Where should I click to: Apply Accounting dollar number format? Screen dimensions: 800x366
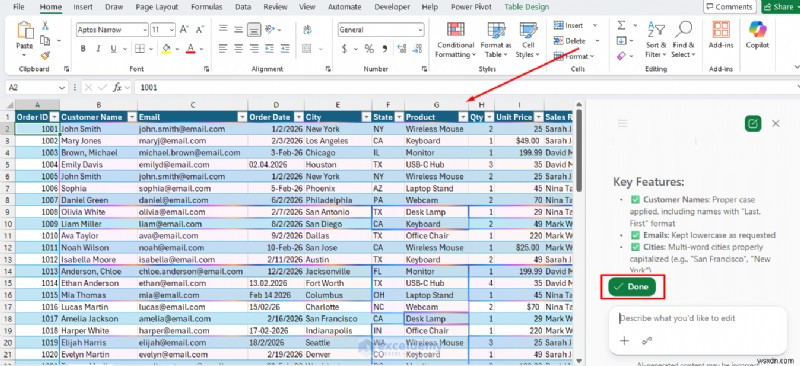tap(344, 49)
